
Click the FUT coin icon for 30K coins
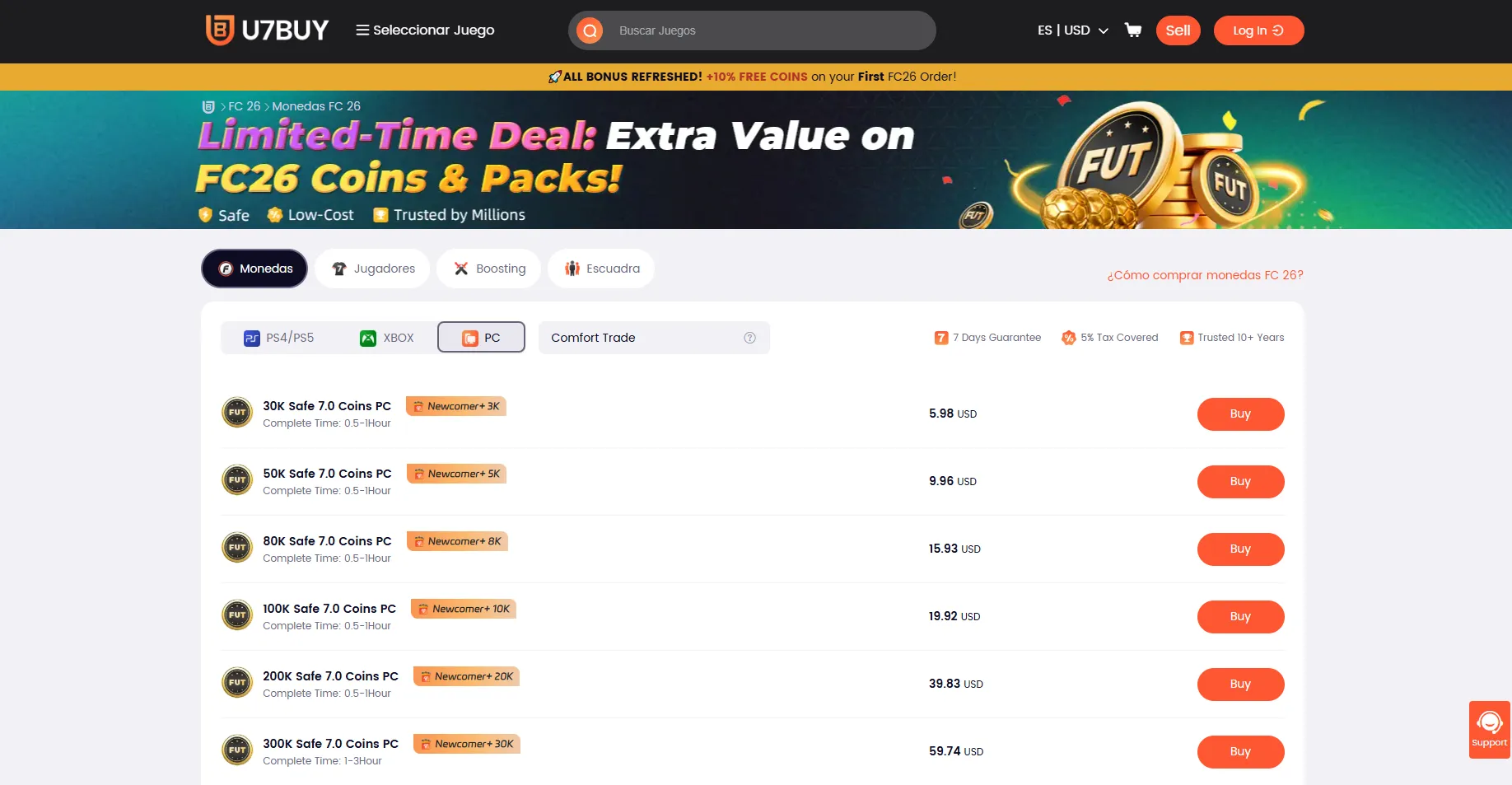[237, 413]
